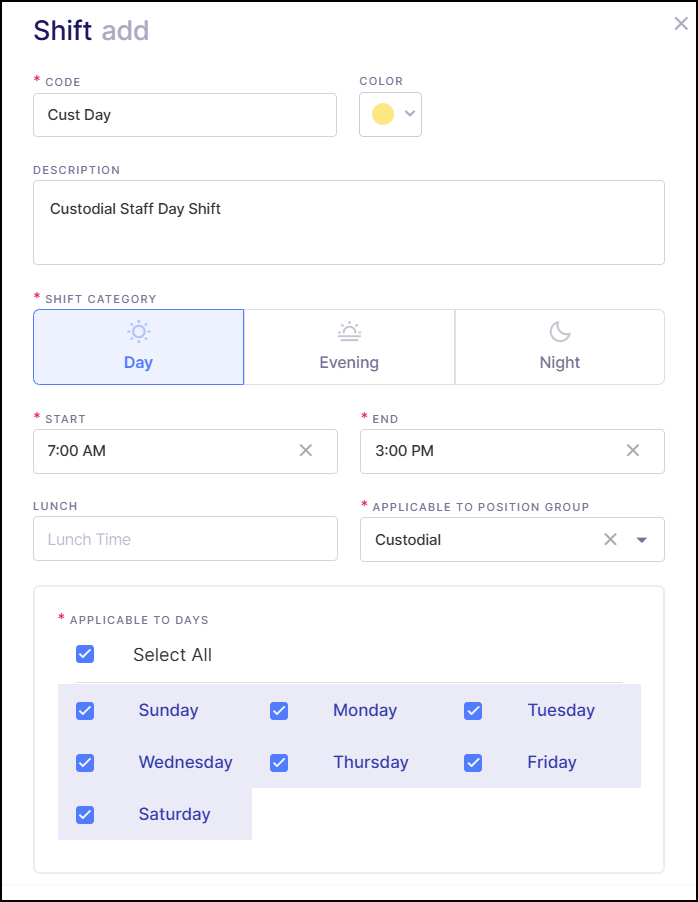The image size is (698, 902).
Task: Click the yellow color swatch
Action: (x=383, y=114)
